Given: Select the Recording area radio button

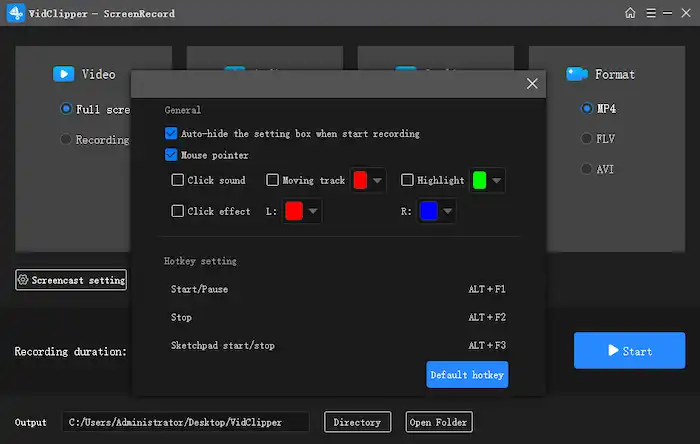Looking at the screenshot, I should [66, 139].
